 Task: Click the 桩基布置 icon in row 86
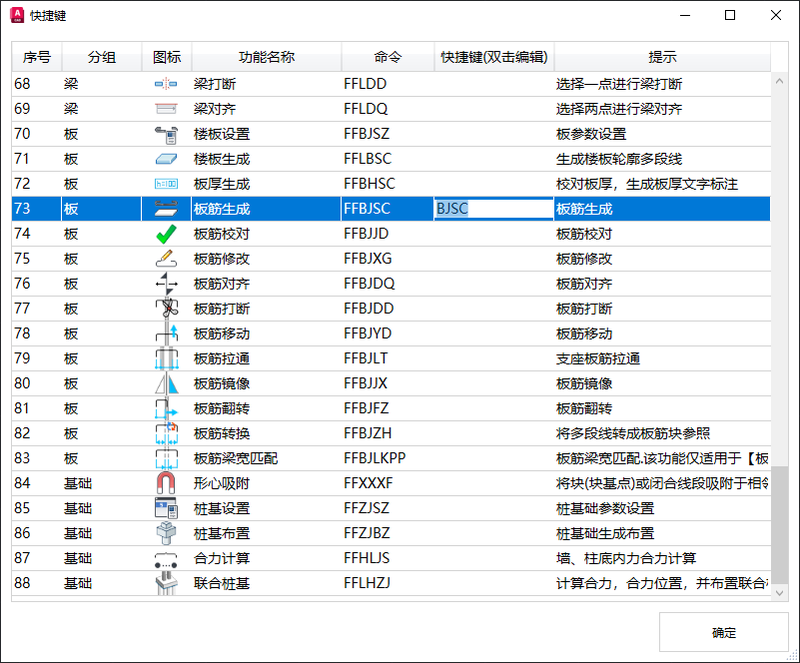coord(166,534)
